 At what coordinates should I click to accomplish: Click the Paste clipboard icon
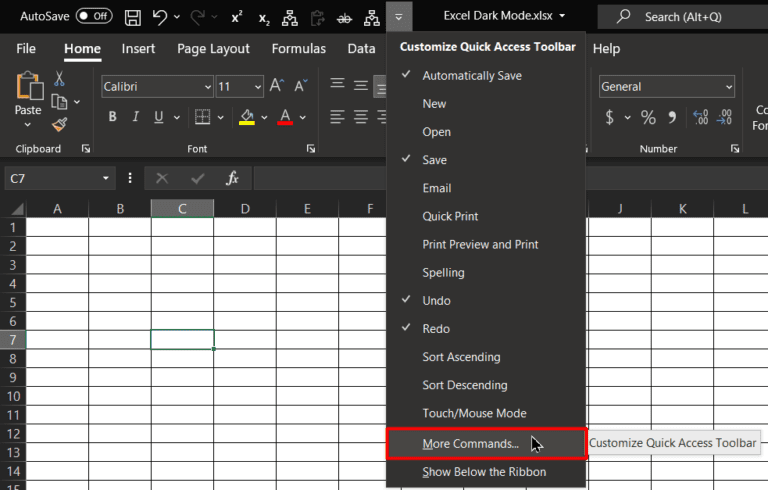29,86
